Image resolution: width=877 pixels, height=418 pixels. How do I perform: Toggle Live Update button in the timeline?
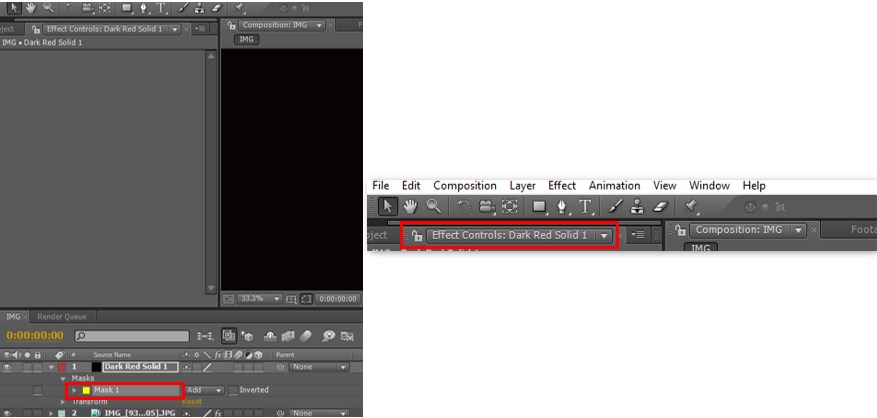point(229,336)
